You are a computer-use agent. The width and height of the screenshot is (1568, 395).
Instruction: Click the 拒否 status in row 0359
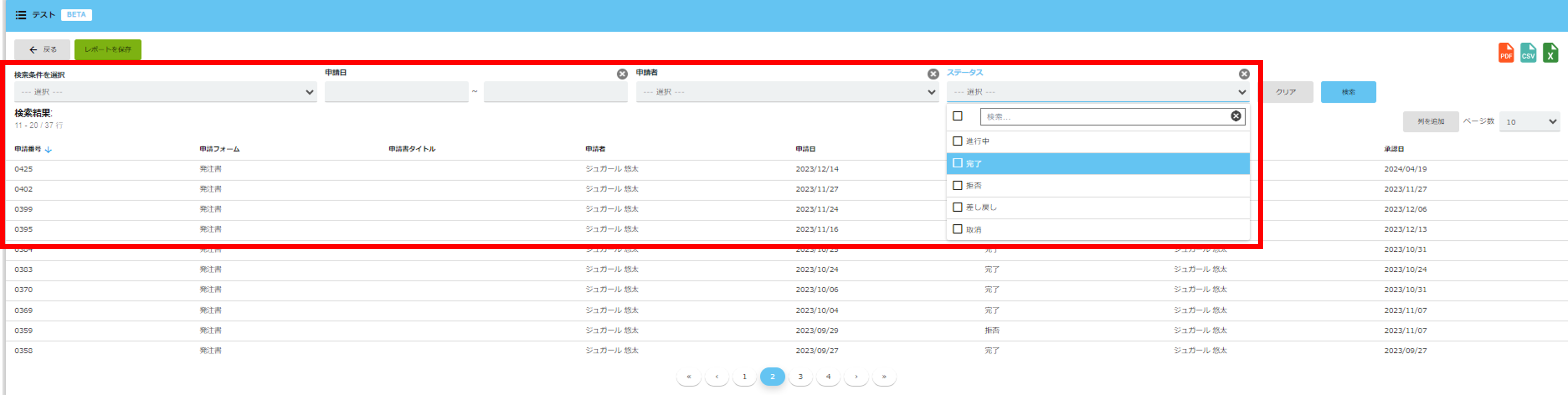click(992, 331)
